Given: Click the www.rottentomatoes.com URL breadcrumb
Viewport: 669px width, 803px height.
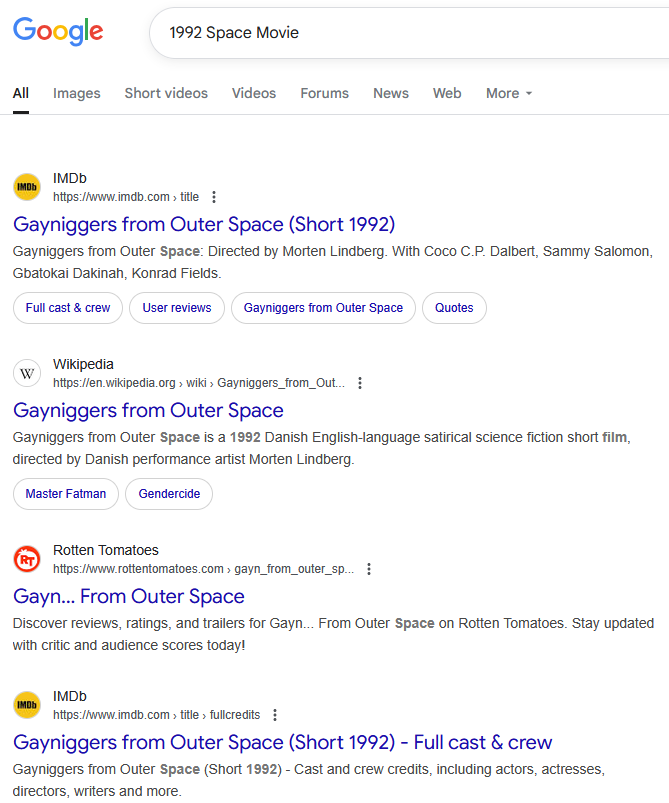Looking at the screenshot, I should [x=203, y=568].
